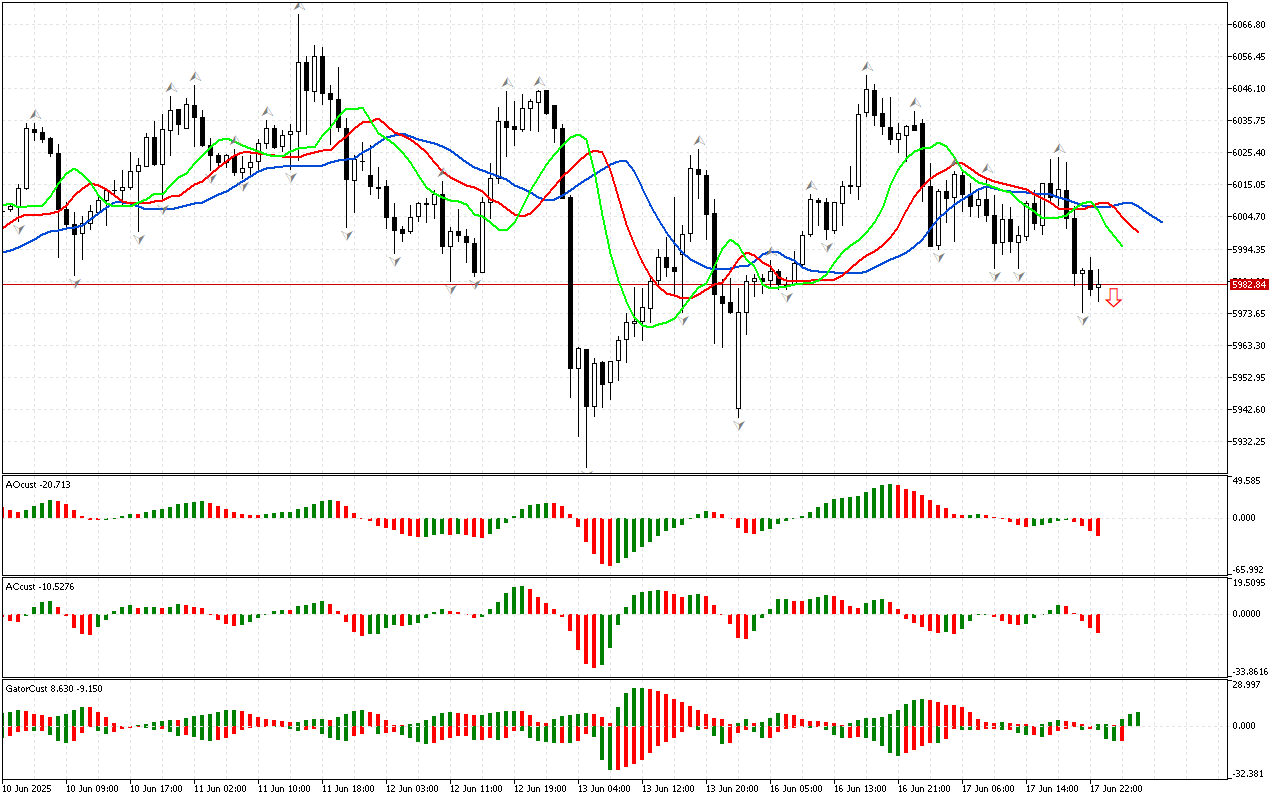This screenshot has height=800, width=1280.
Task: Click the 49.585 AOcust scale value
Action: (x=1246, y=481)
